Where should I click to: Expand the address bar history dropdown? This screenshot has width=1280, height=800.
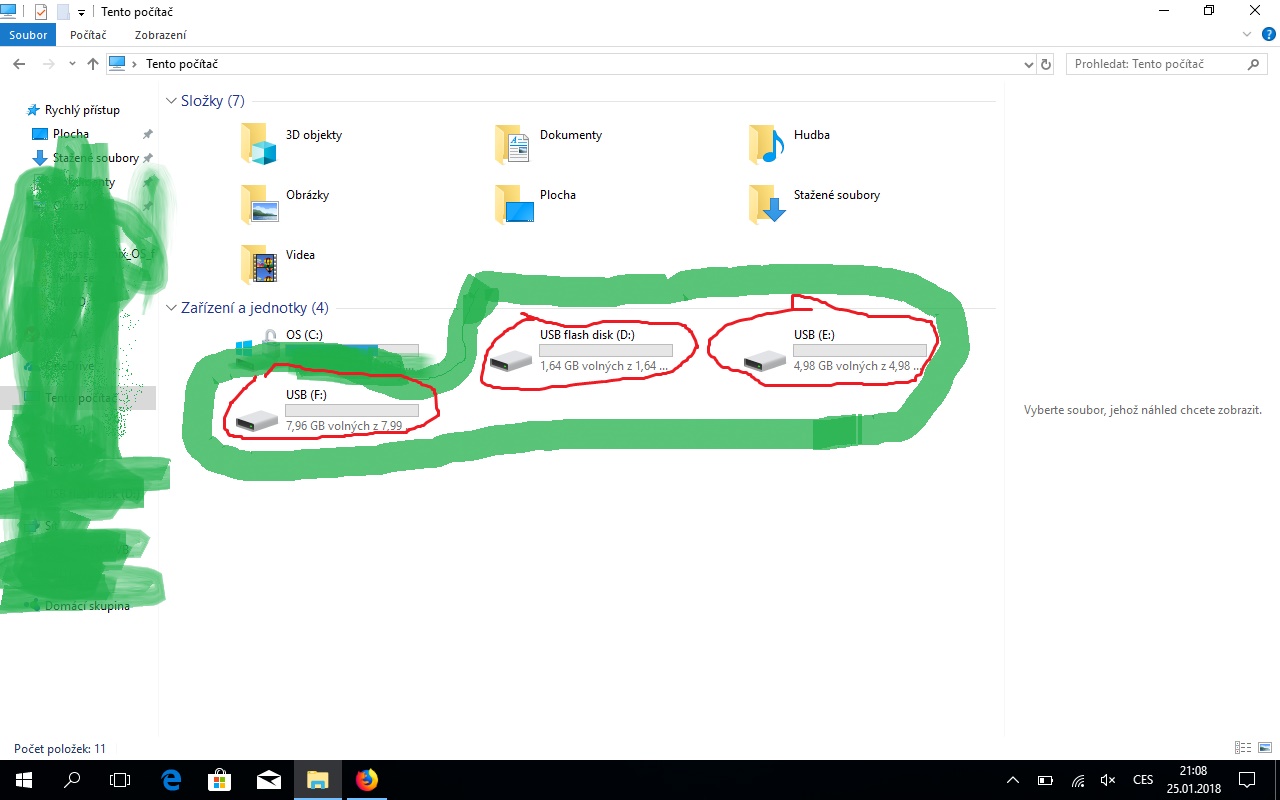click(x=1030, y=64)
